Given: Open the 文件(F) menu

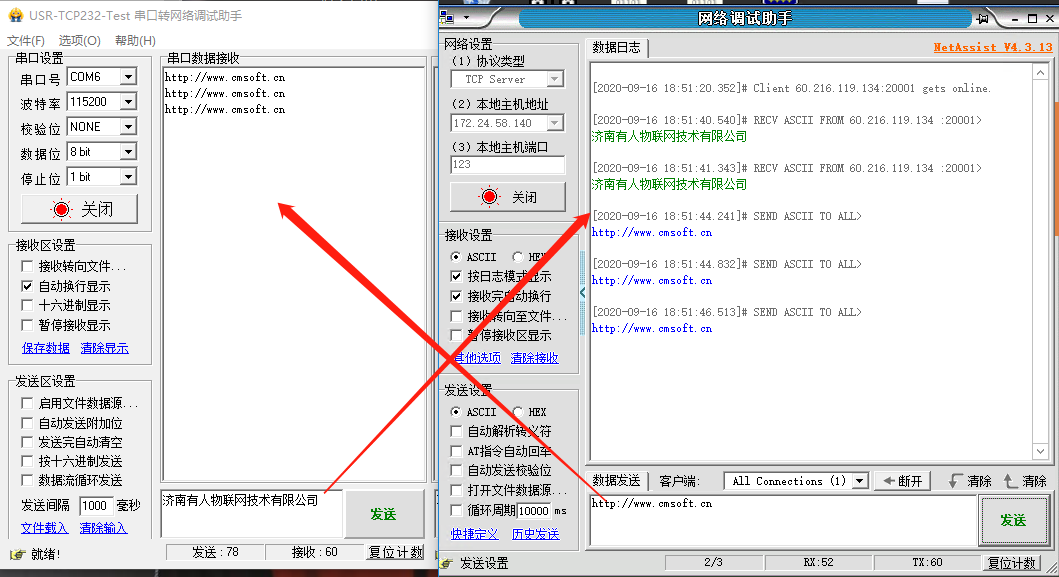Looking at the screenshot, I should (26, 41).
